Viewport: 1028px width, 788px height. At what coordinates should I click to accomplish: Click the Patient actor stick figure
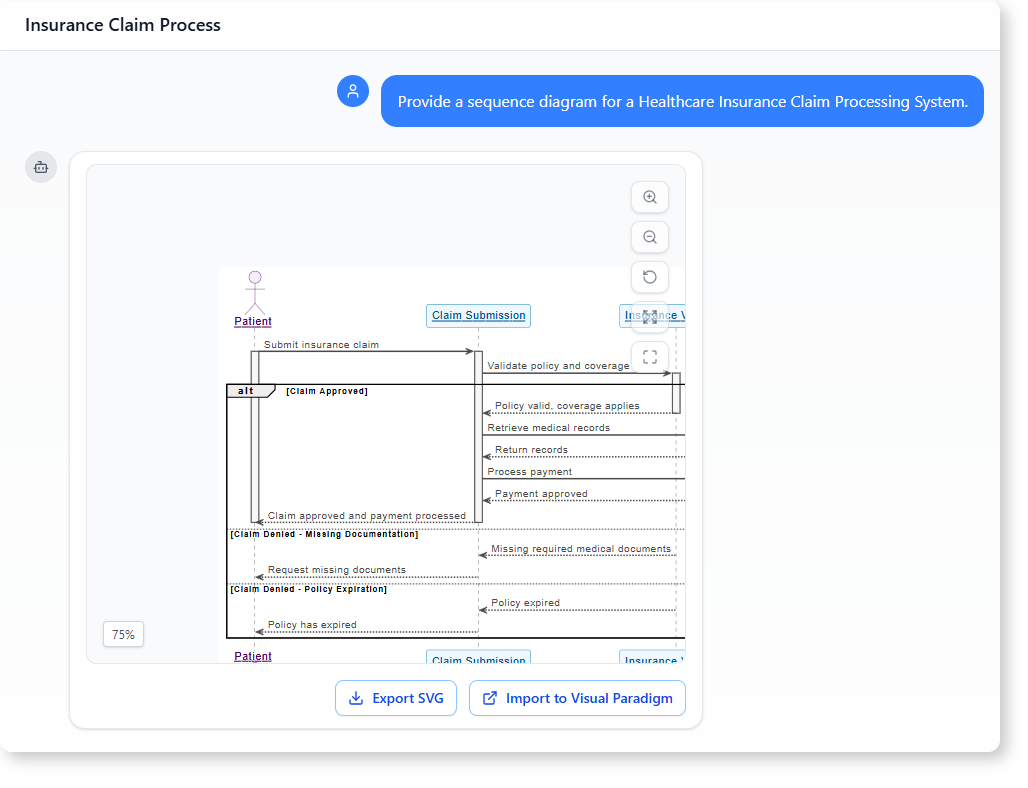tap(254, 291)
